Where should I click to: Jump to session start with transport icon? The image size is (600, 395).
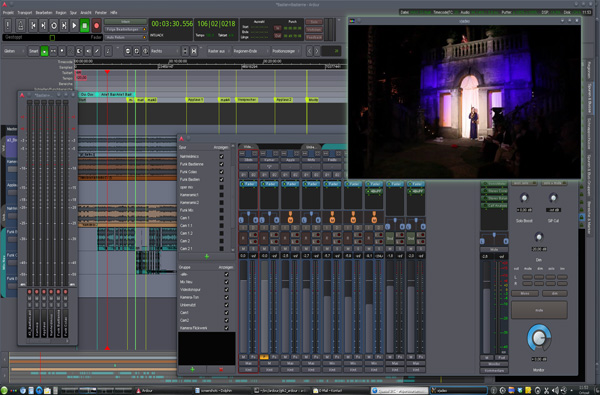(x=33, y=26)
